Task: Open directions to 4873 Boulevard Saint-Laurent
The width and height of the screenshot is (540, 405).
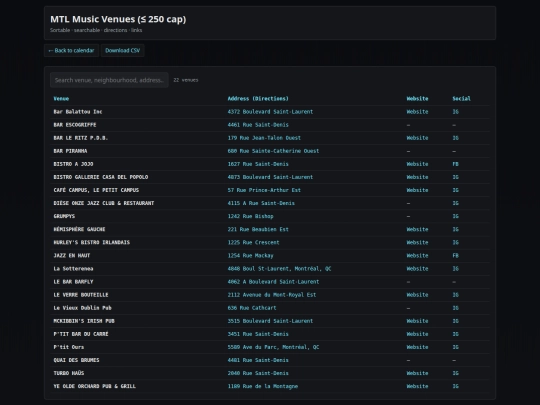Action: [270, 177]
